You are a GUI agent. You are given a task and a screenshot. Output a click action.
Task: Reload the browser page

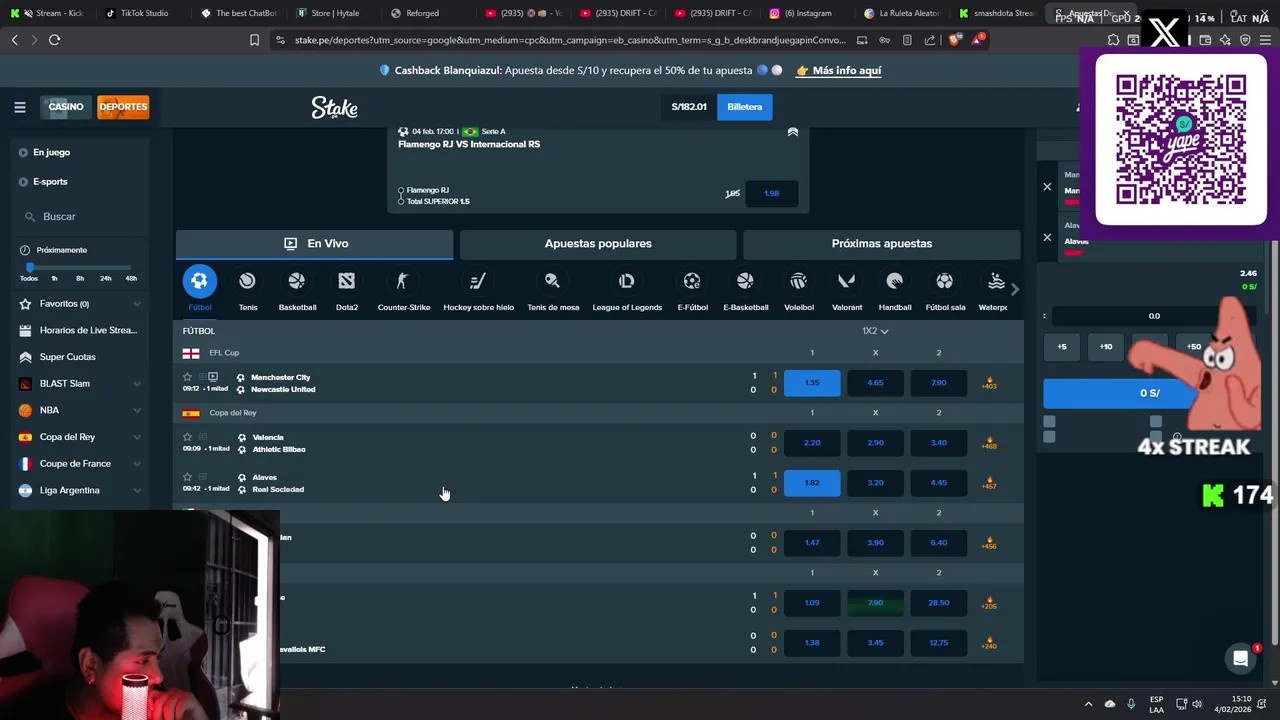[x=54, y=40]
